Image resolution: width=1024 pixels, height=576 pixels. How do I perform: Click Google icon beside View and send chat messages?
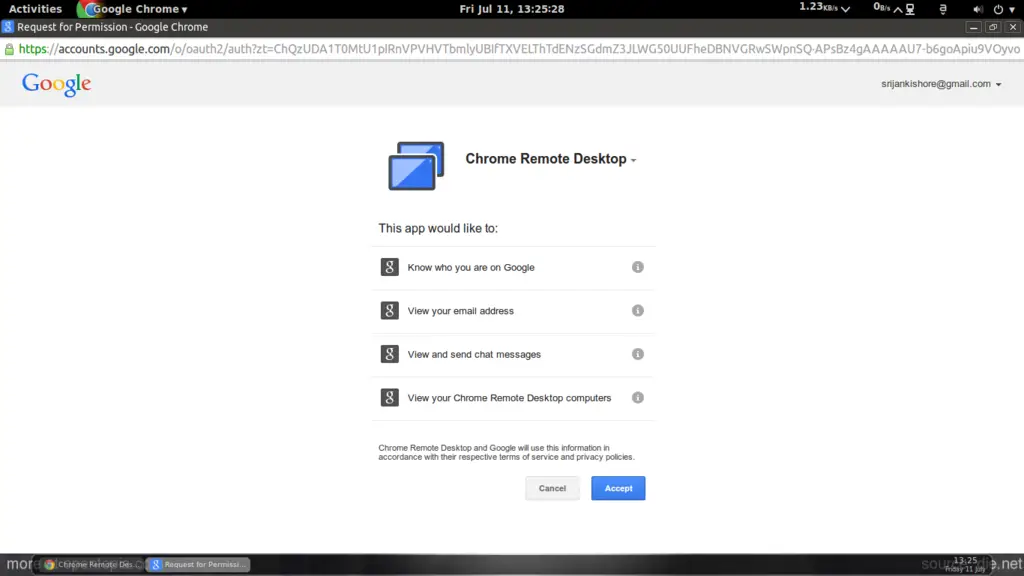tap(389, 354)
